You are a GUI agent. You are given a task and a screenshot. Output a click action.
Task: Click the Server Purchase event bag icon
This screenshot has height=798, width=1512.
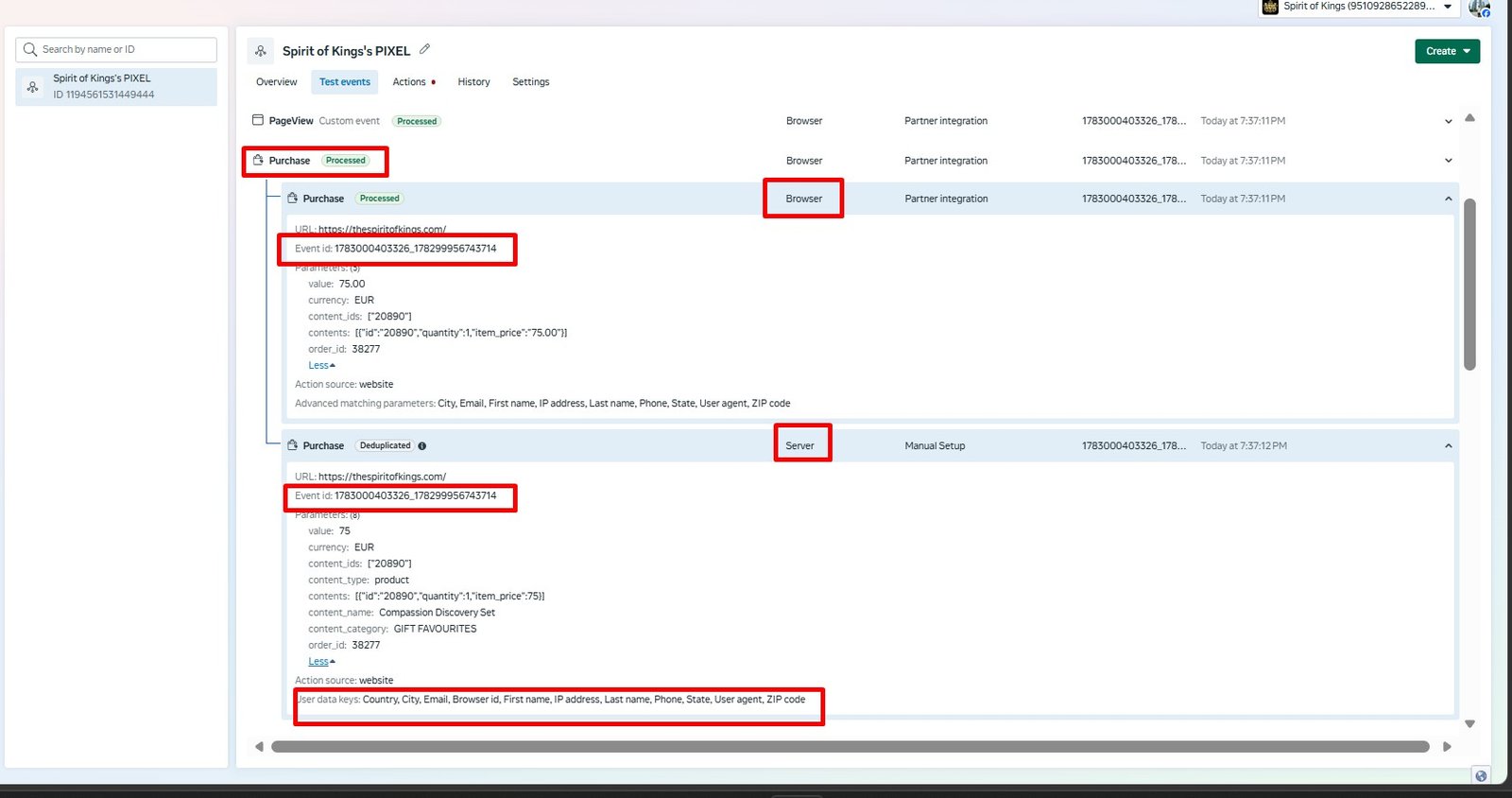point(292,444)
